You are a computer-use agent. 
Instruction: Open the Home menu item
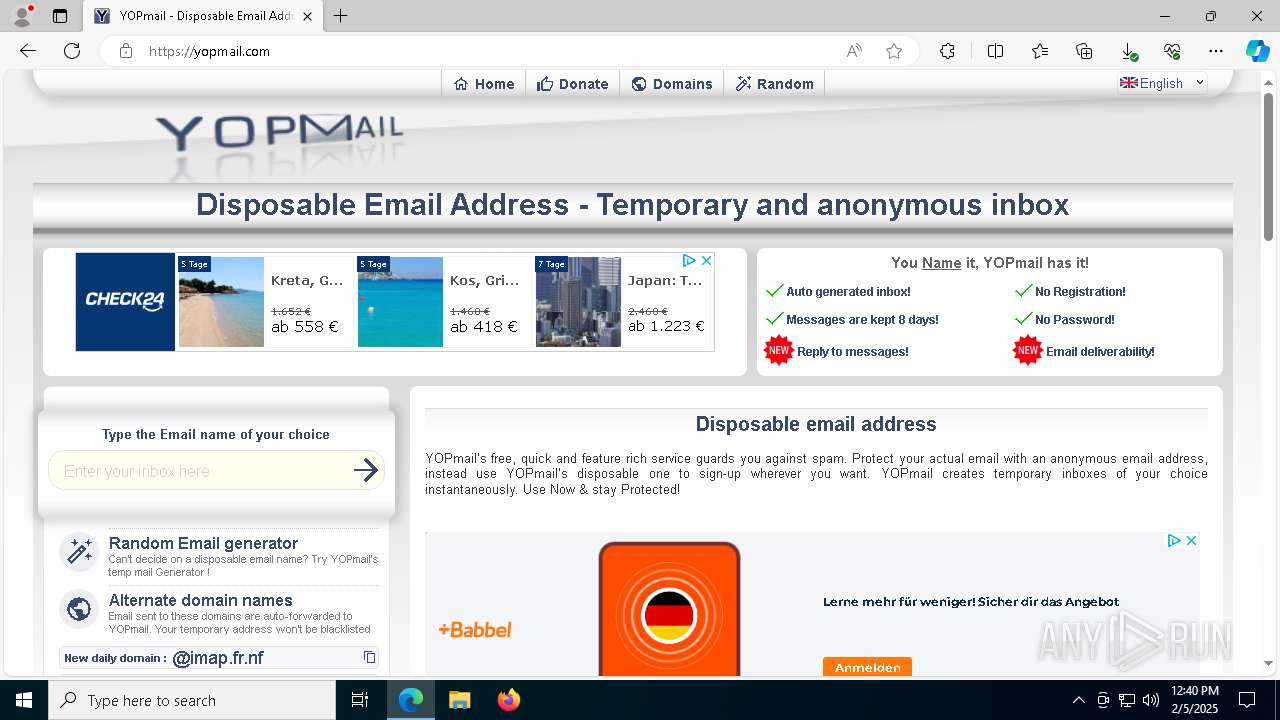click(483, 84)
